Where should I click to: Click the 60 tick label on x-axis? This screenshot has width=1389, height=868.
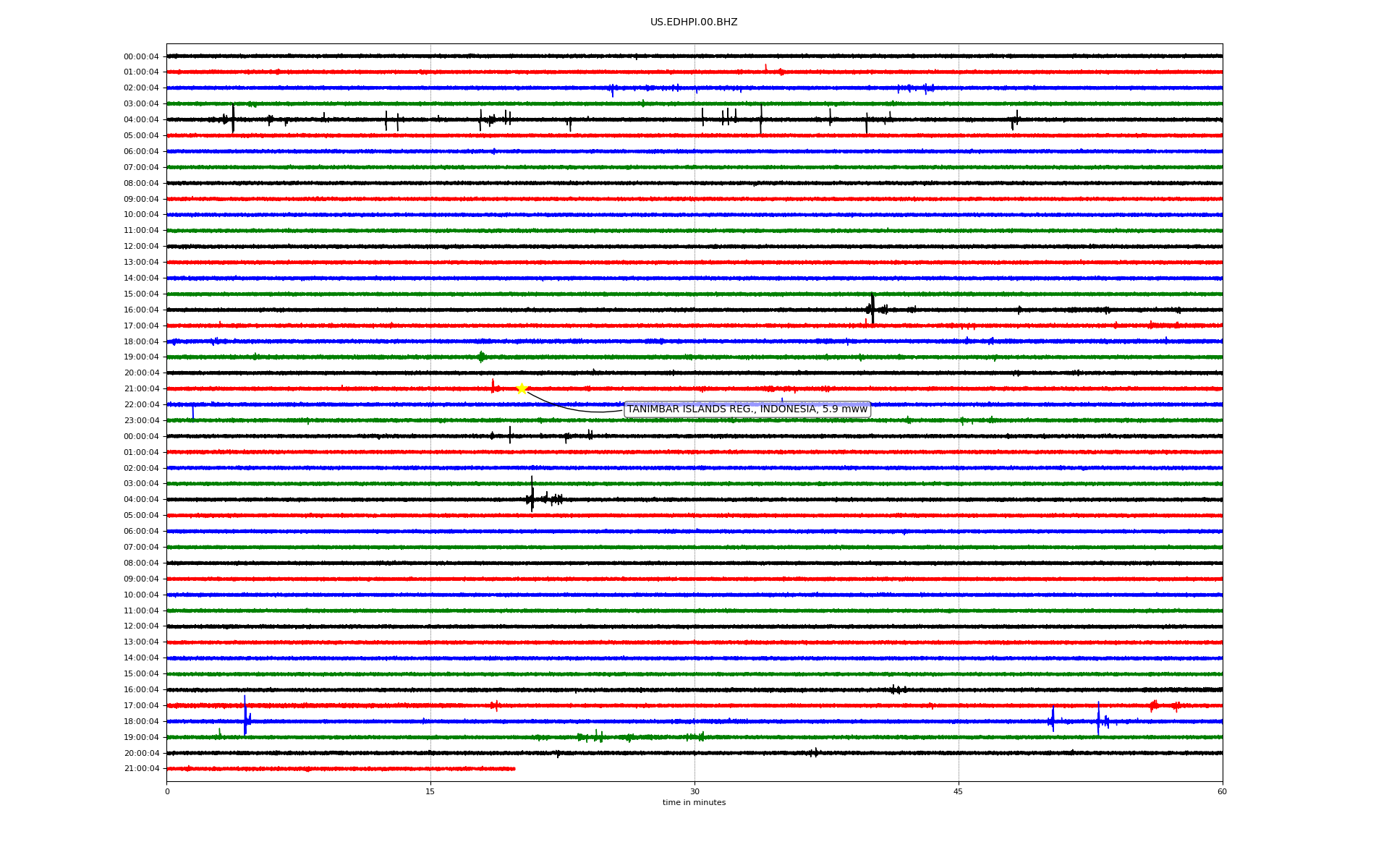pyautogui.click(x=1222, y=791)
